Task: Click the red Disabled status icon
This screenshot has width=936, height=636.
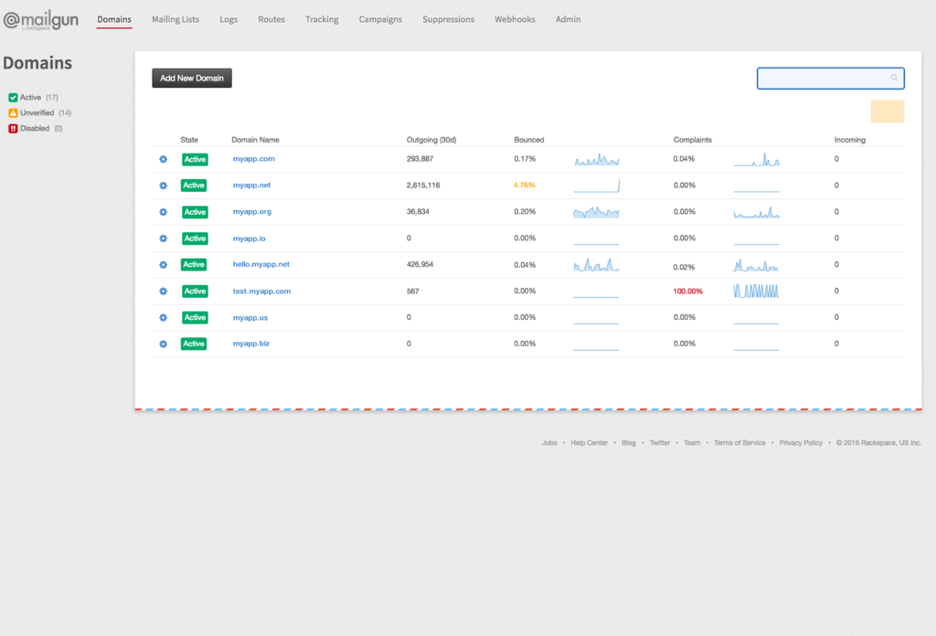Action: tap(11, 128)
